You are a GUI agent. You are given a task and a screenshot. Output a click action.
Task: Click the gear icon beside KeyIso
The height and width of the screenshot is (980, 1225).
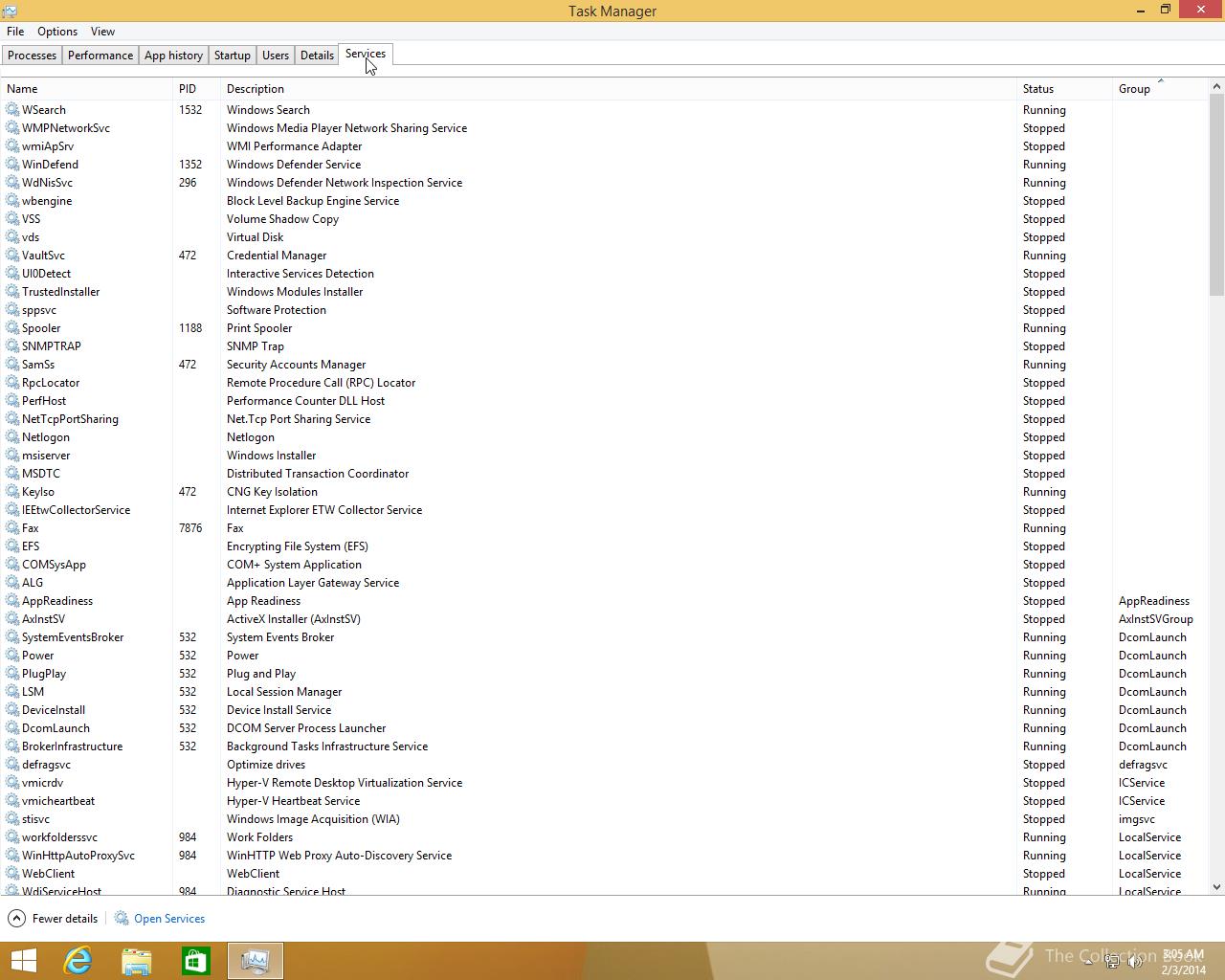12,492
